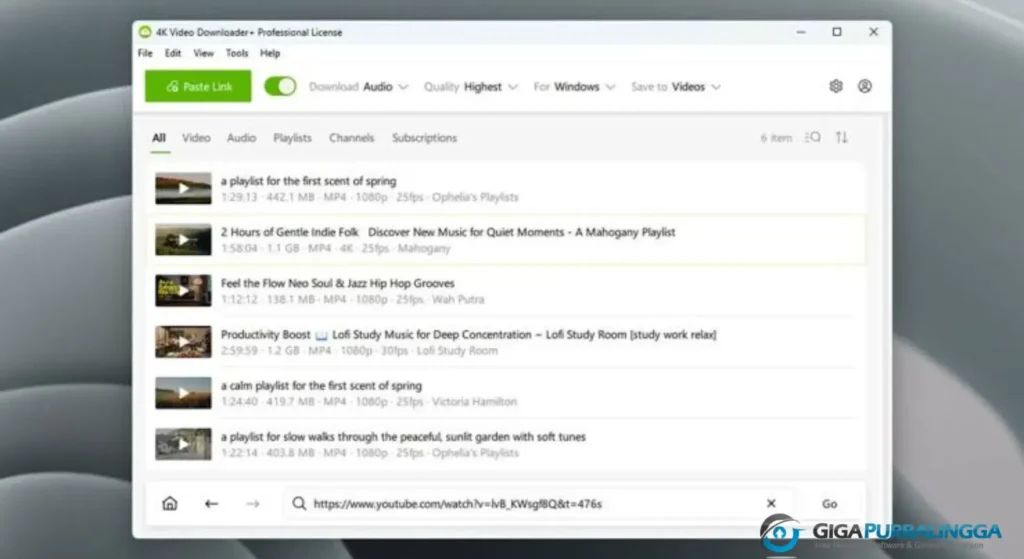1024x559 pixels.
Task: Click the green Paste Link button
Action: tap(198, 86)
